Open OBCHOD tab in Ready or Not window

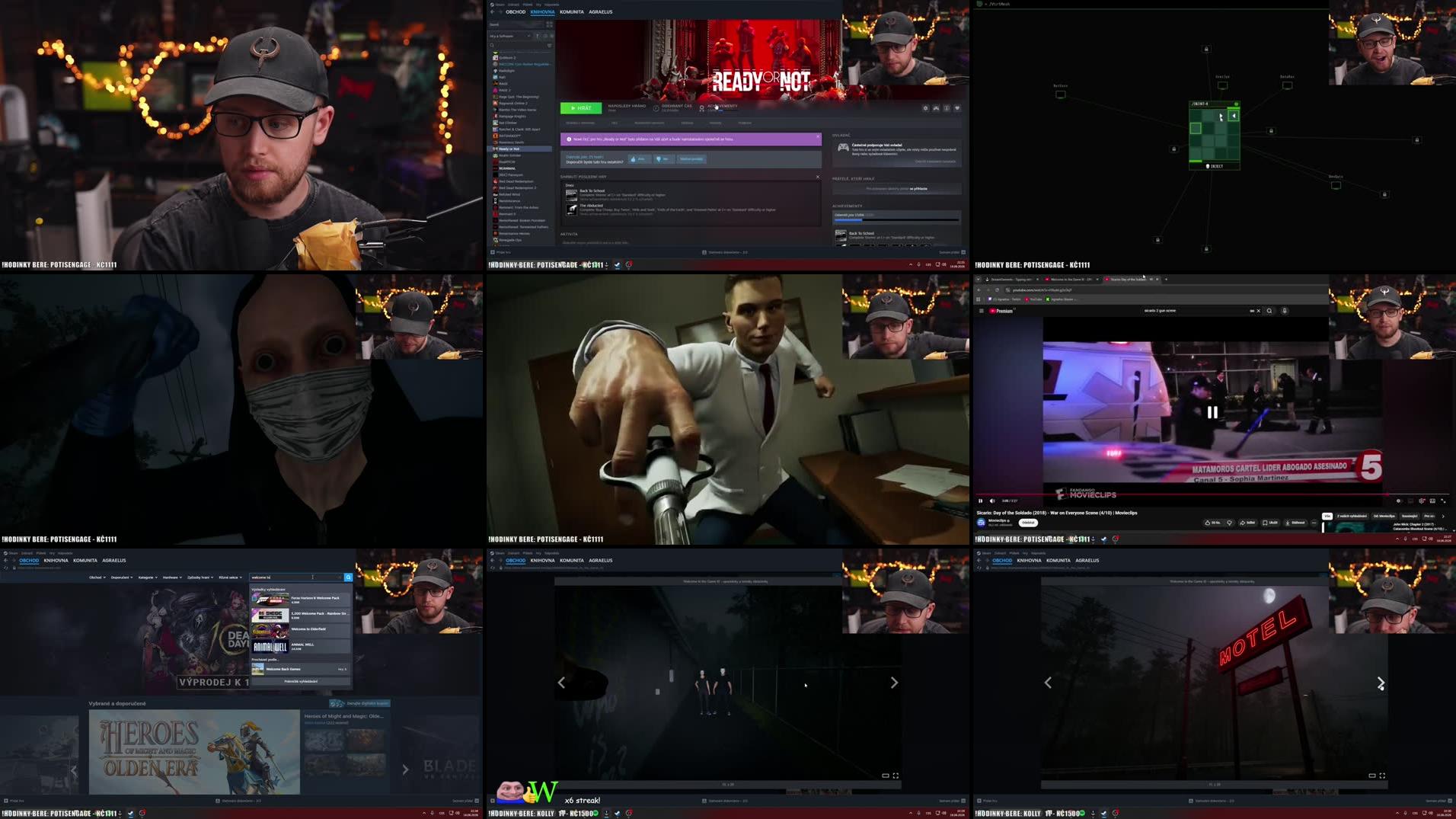516,11
